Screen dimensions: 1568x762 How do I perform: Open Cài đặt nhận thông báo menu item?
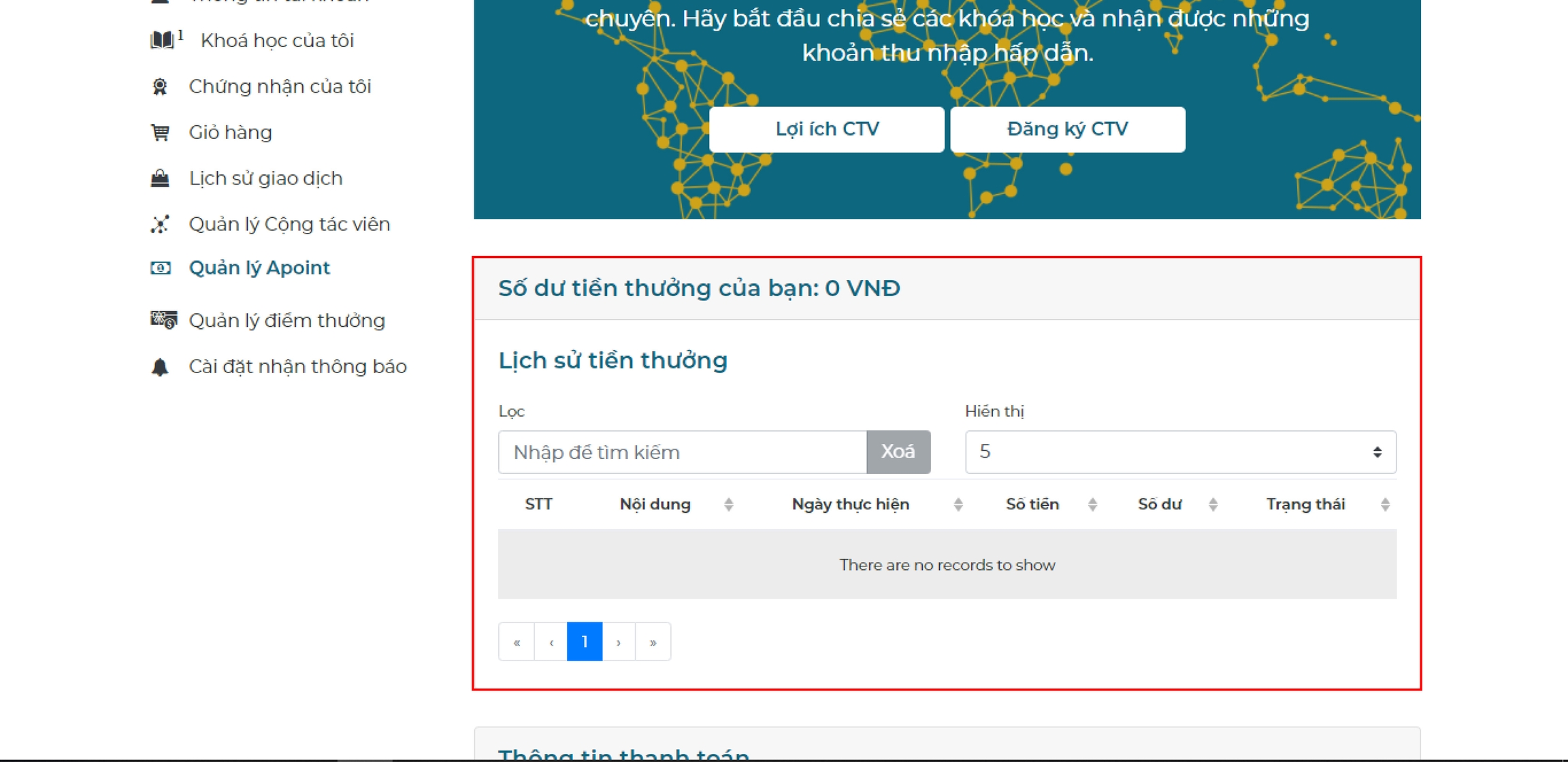(297, 366)
